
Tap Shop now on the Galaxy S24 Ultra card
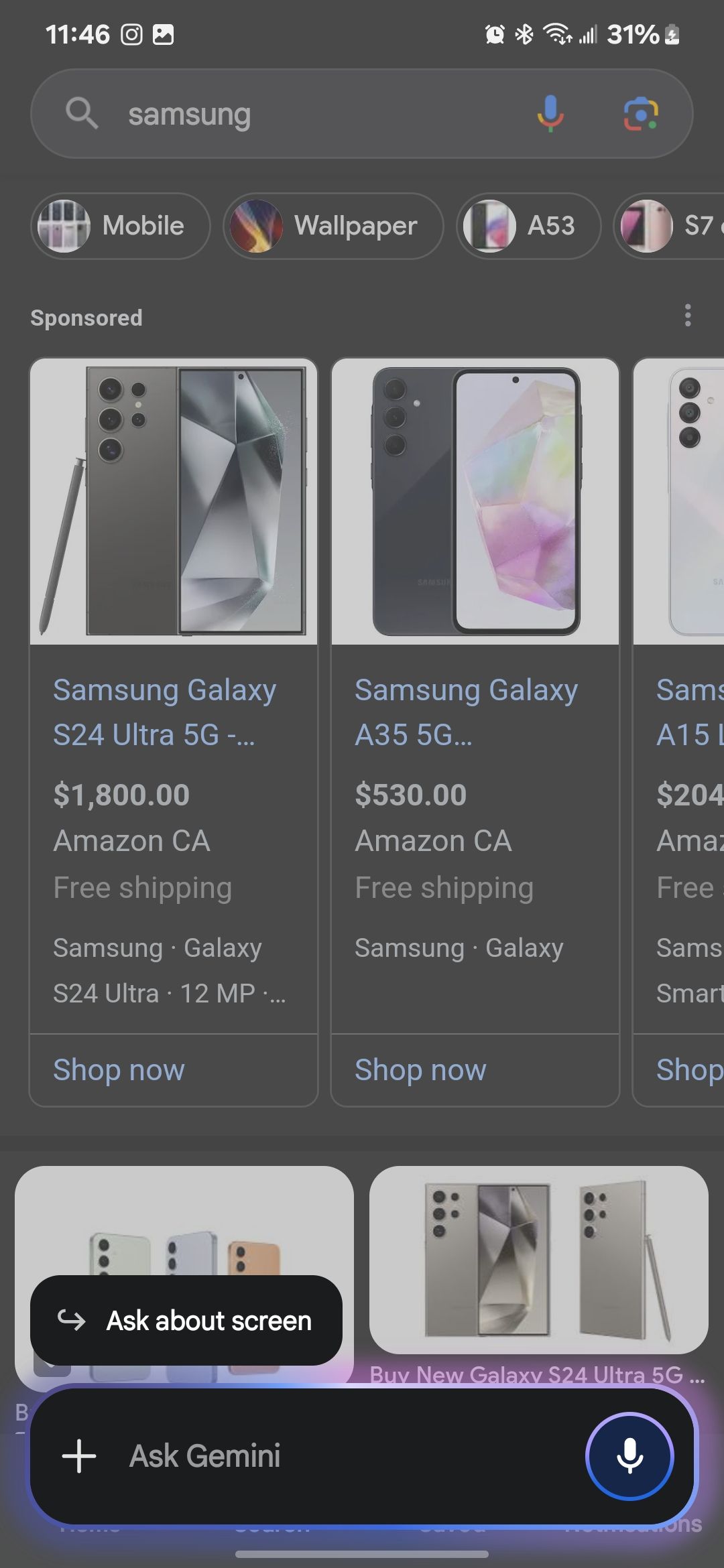pos(119,1070)
